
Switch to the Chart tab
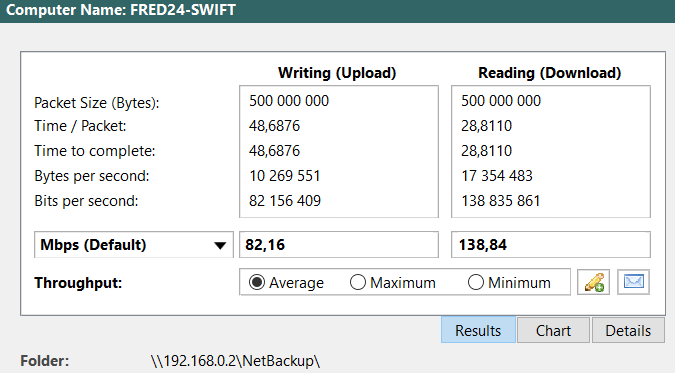(553, 330)
